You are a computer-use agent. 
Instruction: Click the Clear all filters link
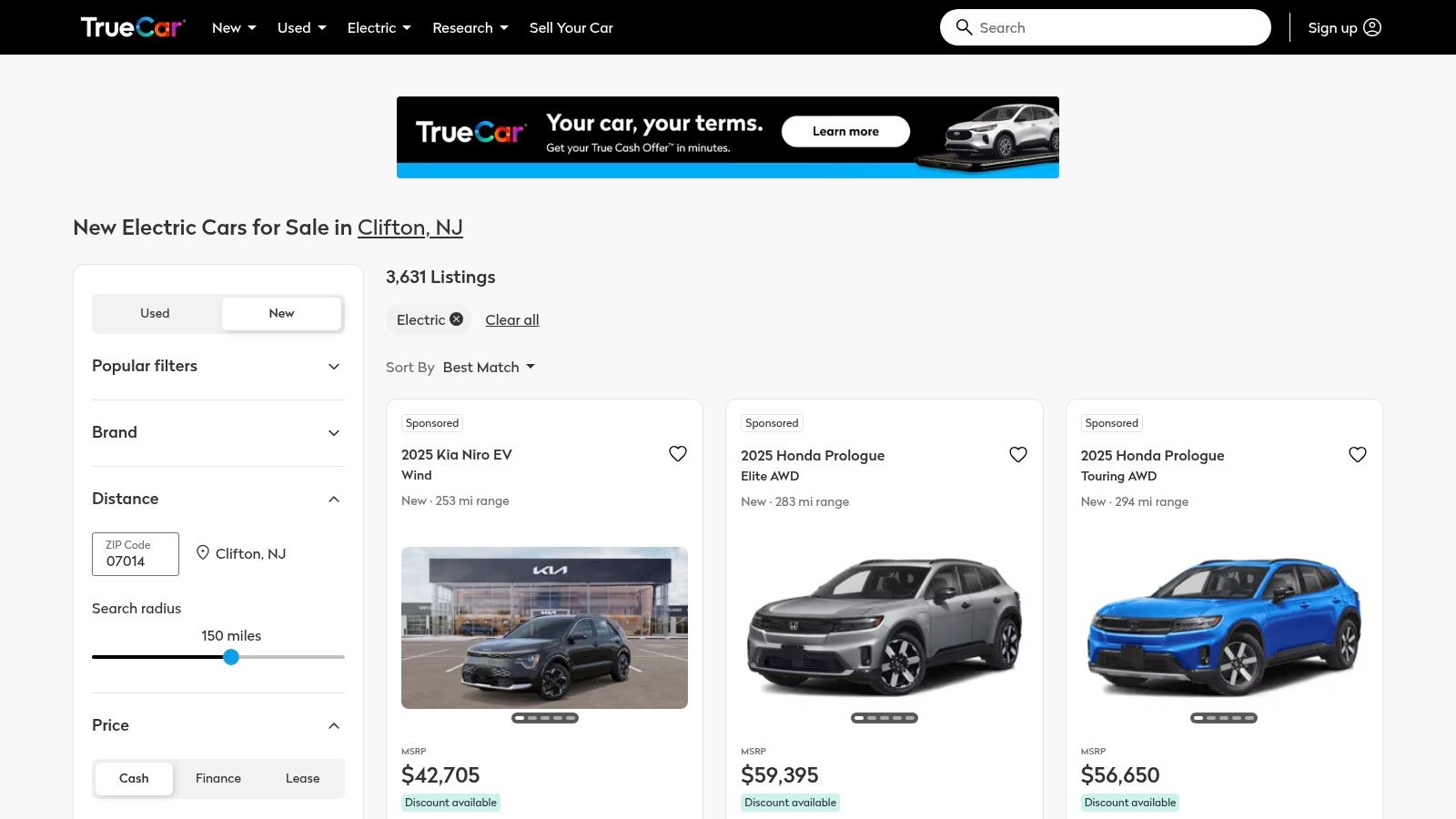tap(511, 318)
